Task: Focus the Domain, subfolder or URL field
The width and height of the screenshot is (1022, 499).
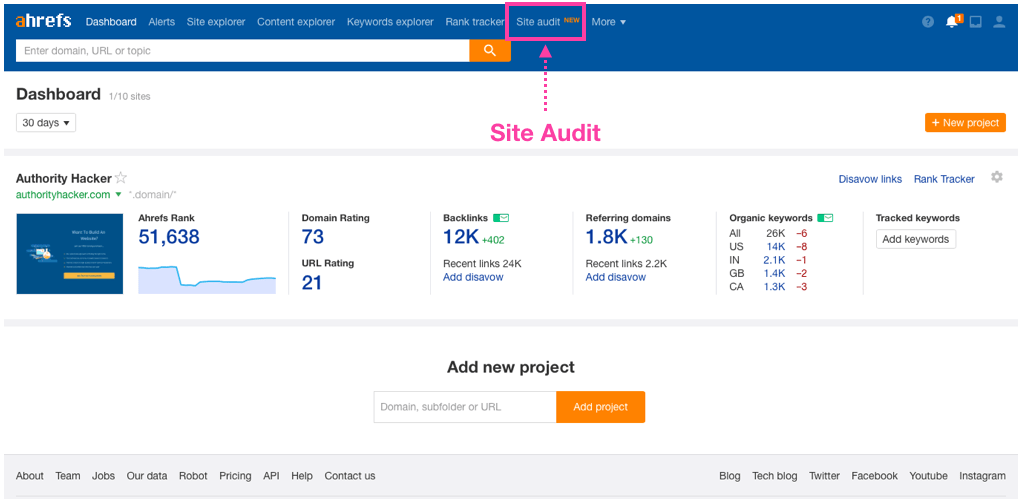Action: [465, 406]
